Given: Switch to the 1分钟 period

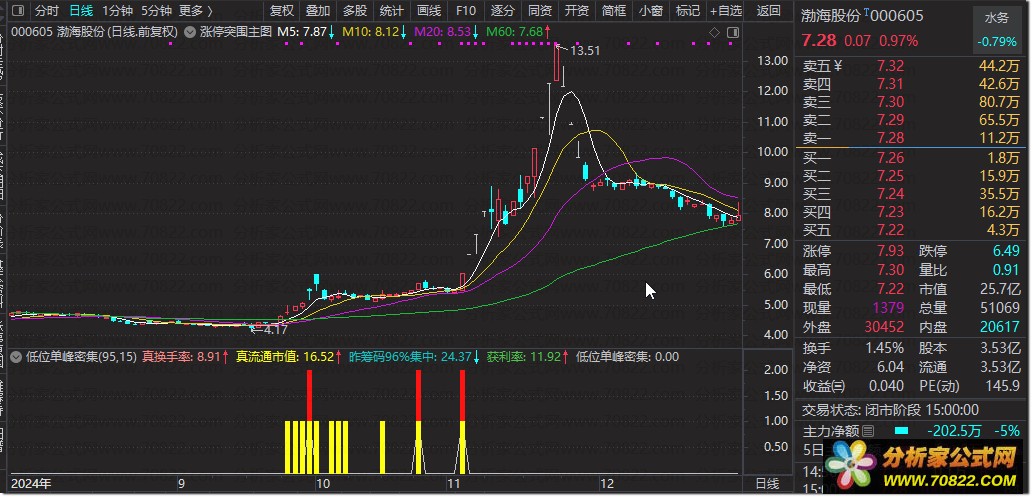Looking at the screenshot, I should [x=118, y=11].
